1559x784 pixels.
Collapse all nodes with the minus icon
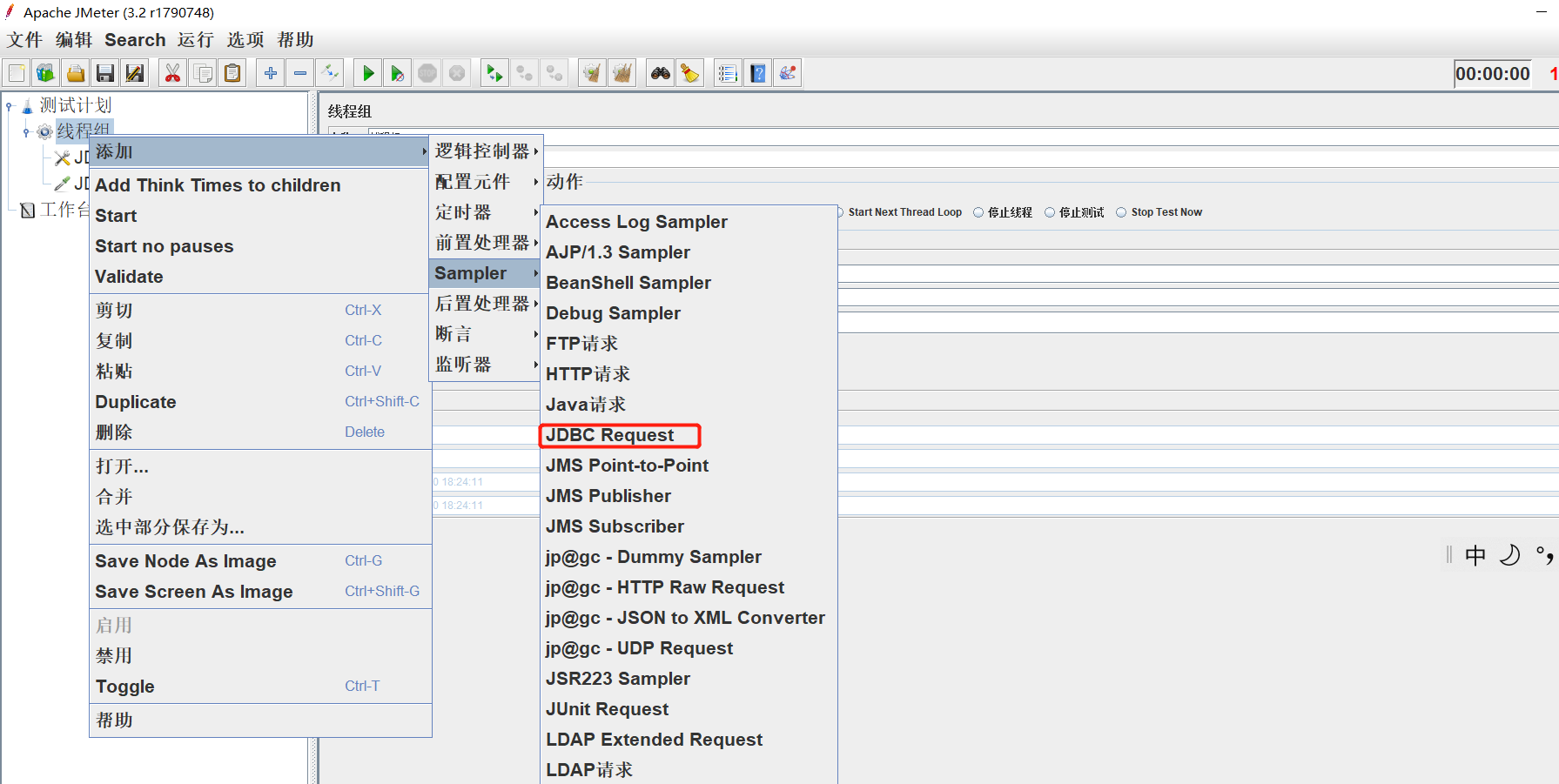(300, 73)
